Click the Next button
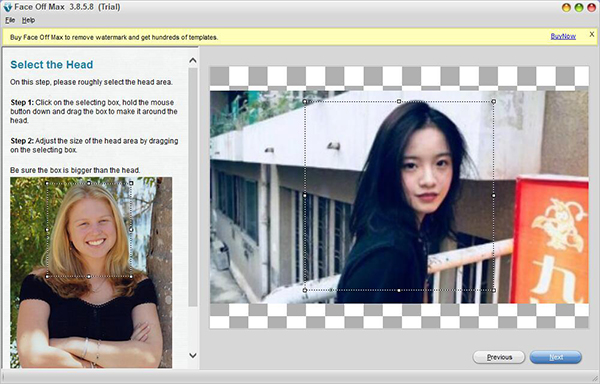 click(x=556, y=357)
